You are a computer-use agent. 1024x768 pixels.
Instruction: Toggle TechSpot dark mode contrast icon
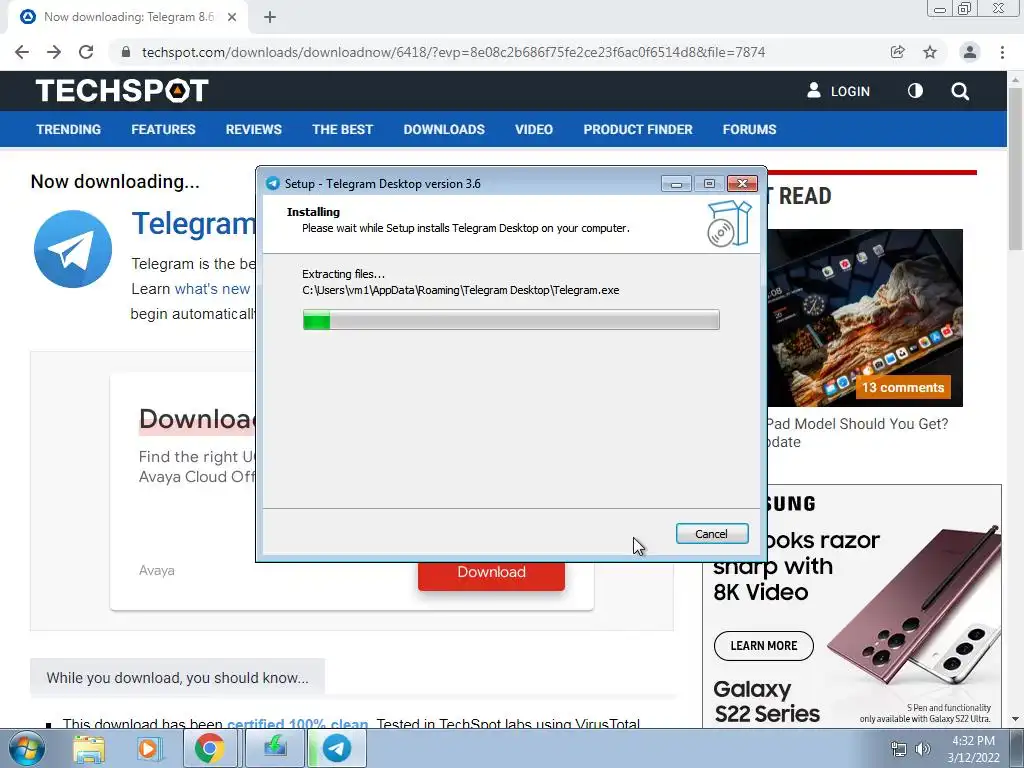pos(916,91)
